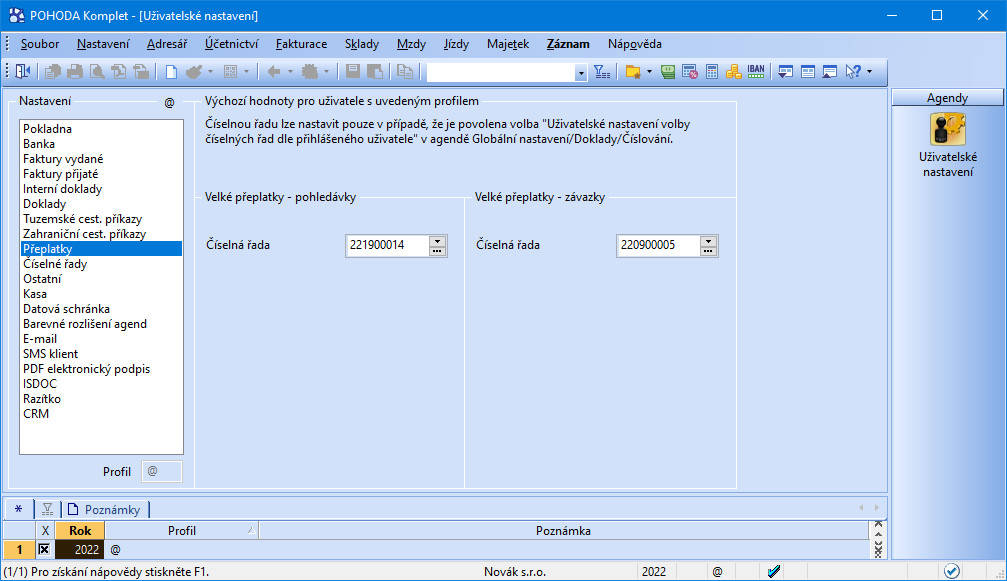The image size is (1007, 581).
Task: Click the funnel filter icon beside the search box
Action: click(x=602, y=71)
